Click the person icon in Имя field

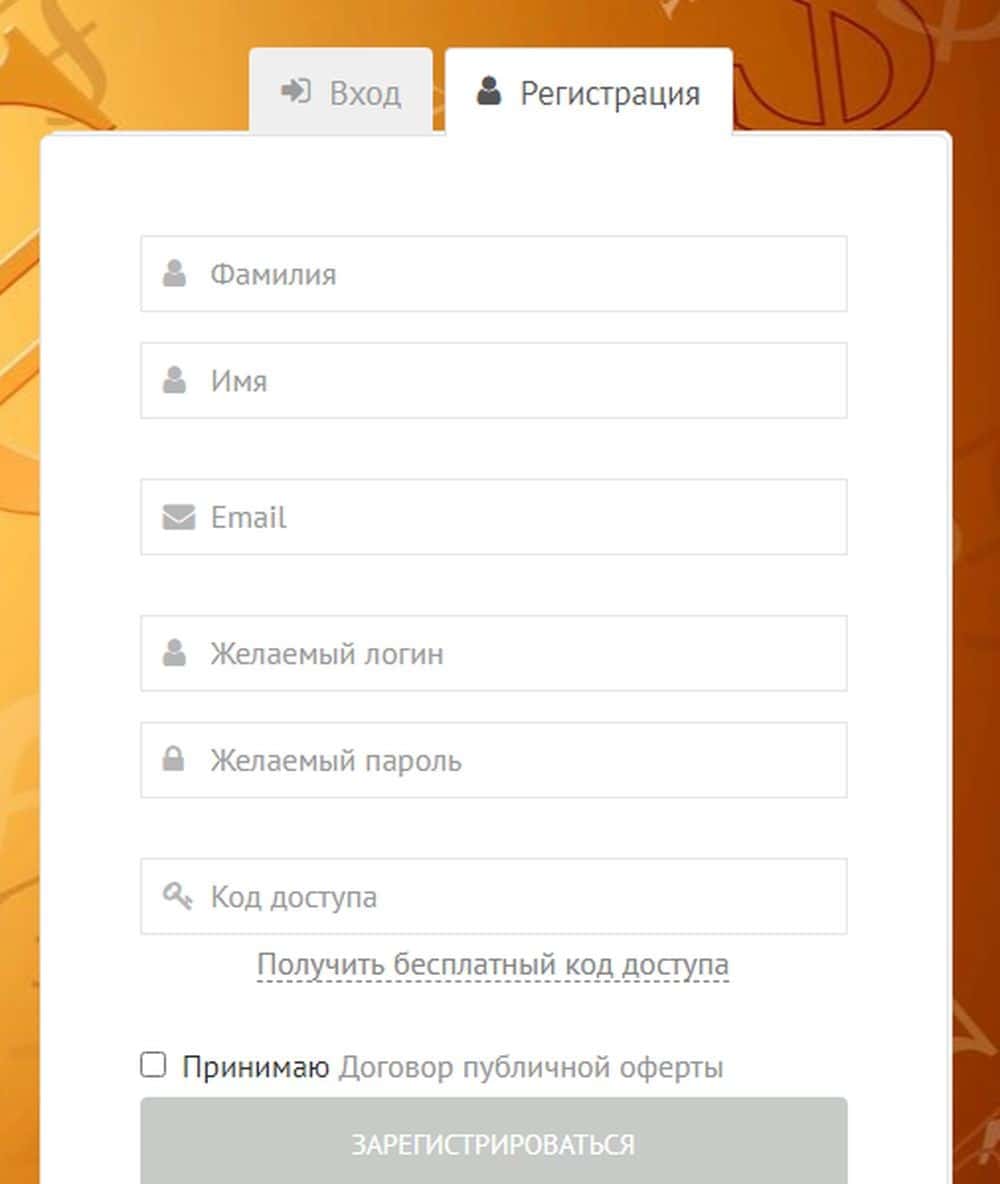pos(174,380)
